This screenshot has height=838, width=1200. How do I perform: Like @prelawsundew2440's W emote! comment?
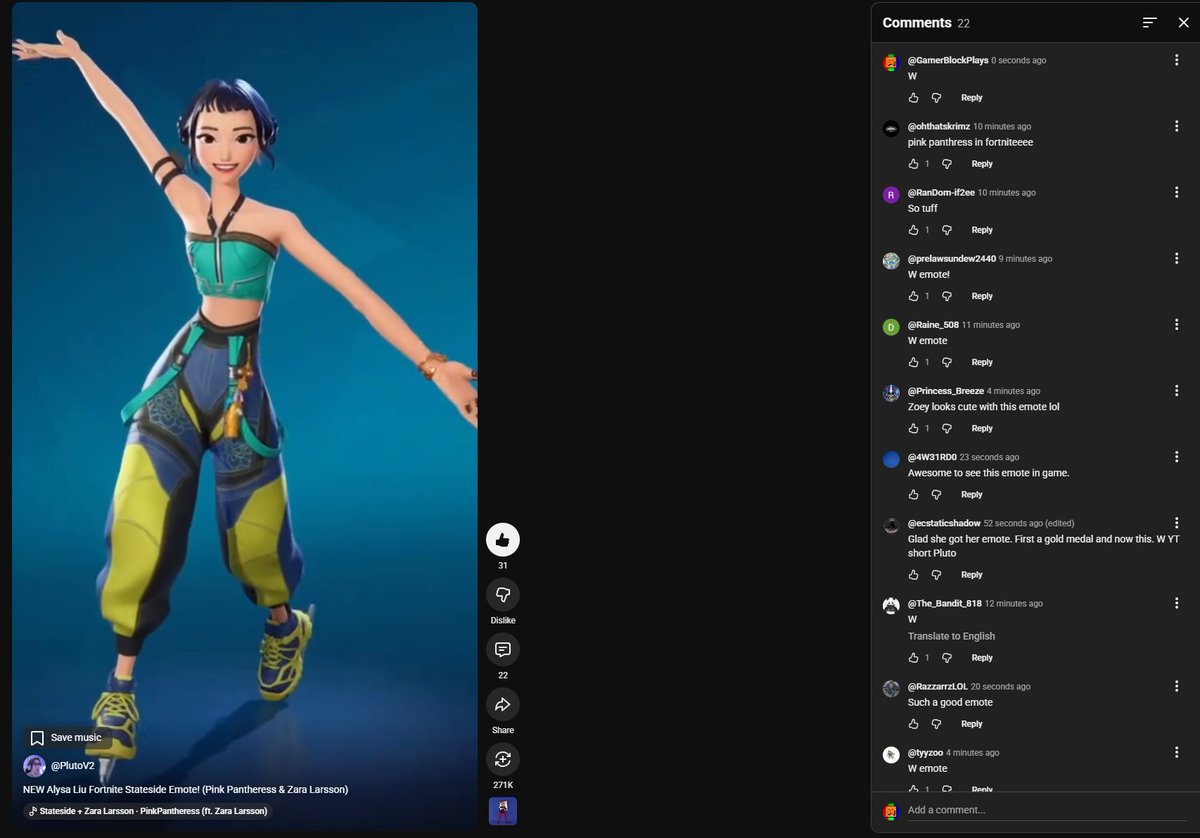tap(914, 296)
